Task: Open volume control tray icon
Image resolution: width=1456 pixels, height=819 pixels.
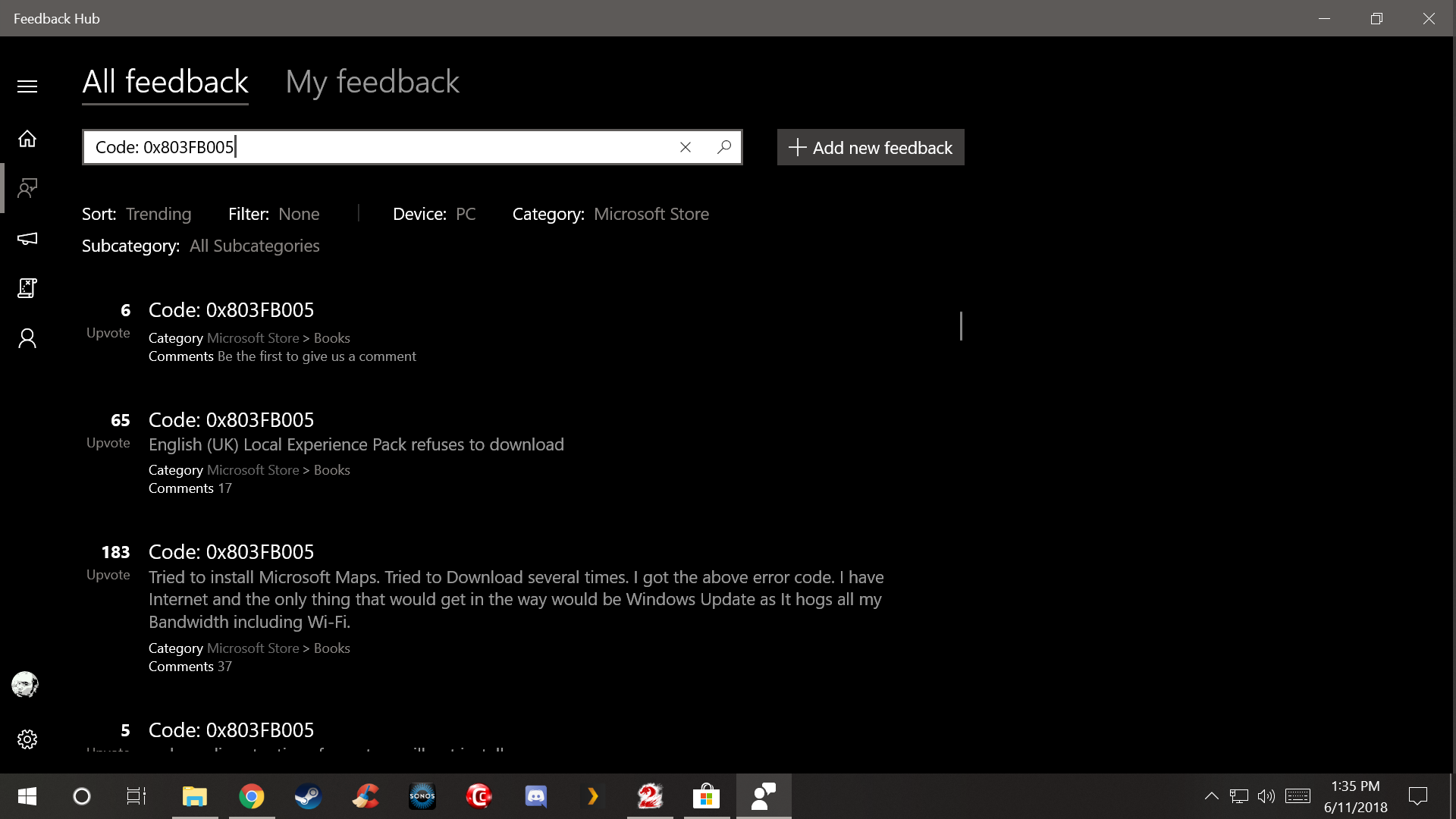Action: tap(1266, 796)
